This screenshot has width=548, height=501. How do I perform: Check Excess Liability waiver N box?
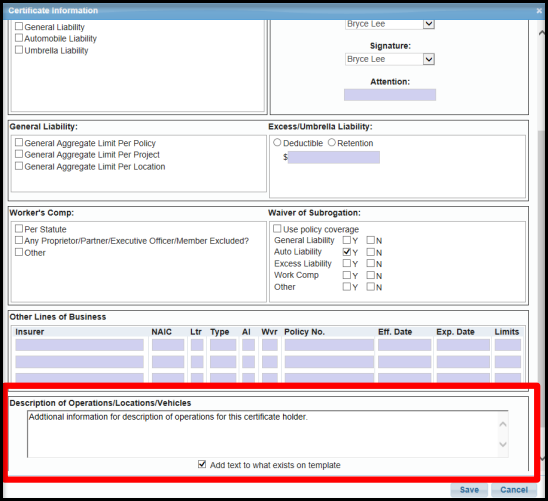click(x=370, y=263)
